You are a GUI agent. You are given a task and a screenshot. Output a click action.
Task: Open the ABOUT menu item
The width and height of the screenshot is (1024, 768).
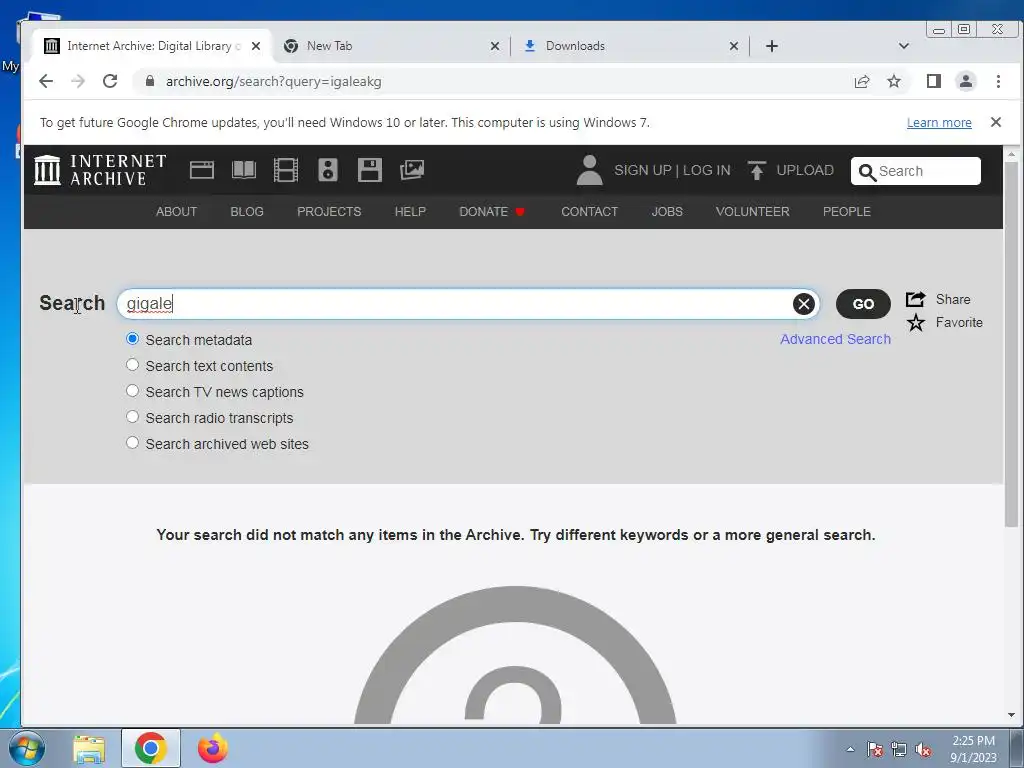pyautogui.click(x=176, y=212)
